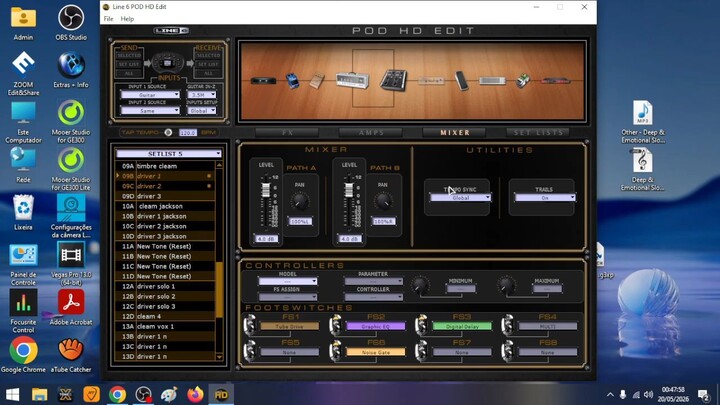Image resolution: width=720 pixels, height=405 pixels.
Task: Click the preset list scrollbar down arrow
Action: [x=219, y=357]
